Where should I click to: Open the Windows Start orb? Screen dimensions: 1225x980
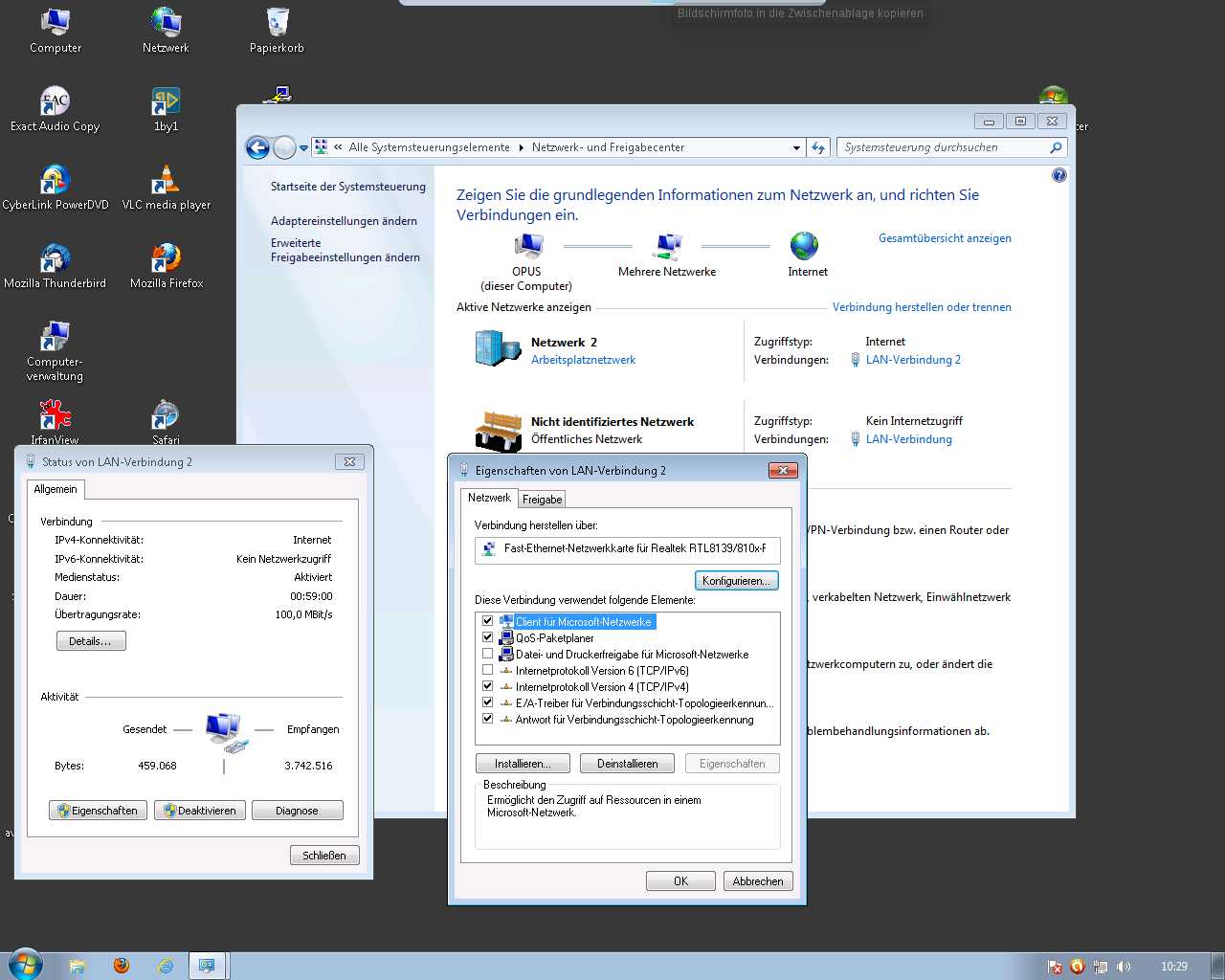click(26, 965)
